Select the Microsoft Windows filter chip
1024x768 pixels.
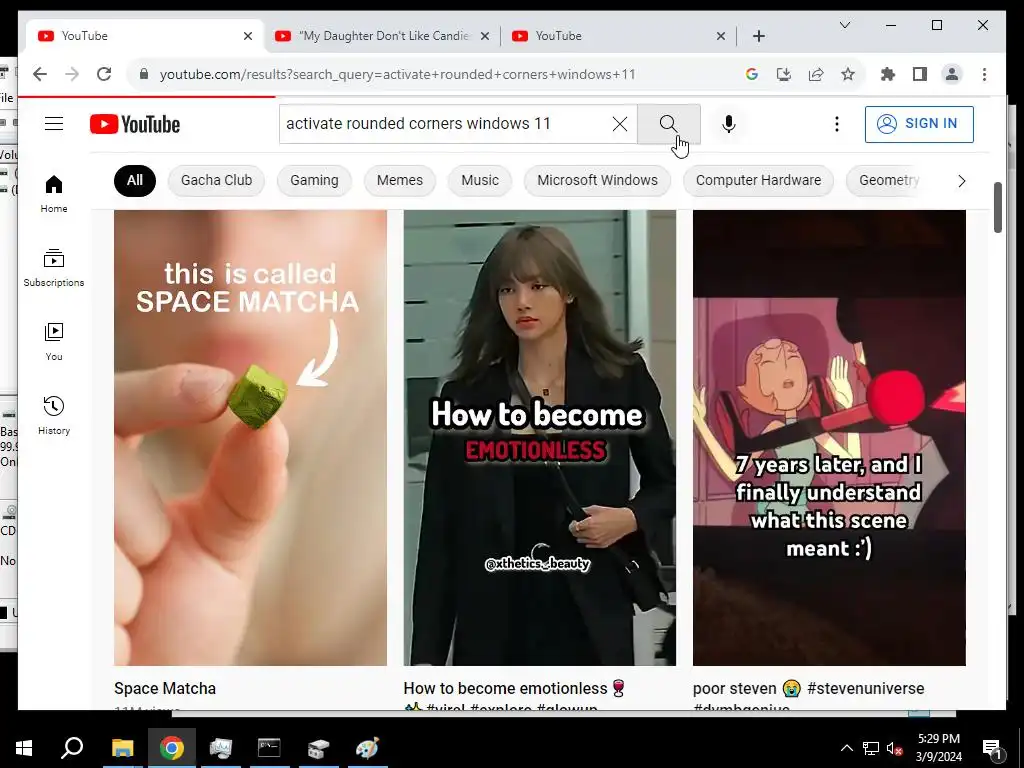tap(598, 180)
